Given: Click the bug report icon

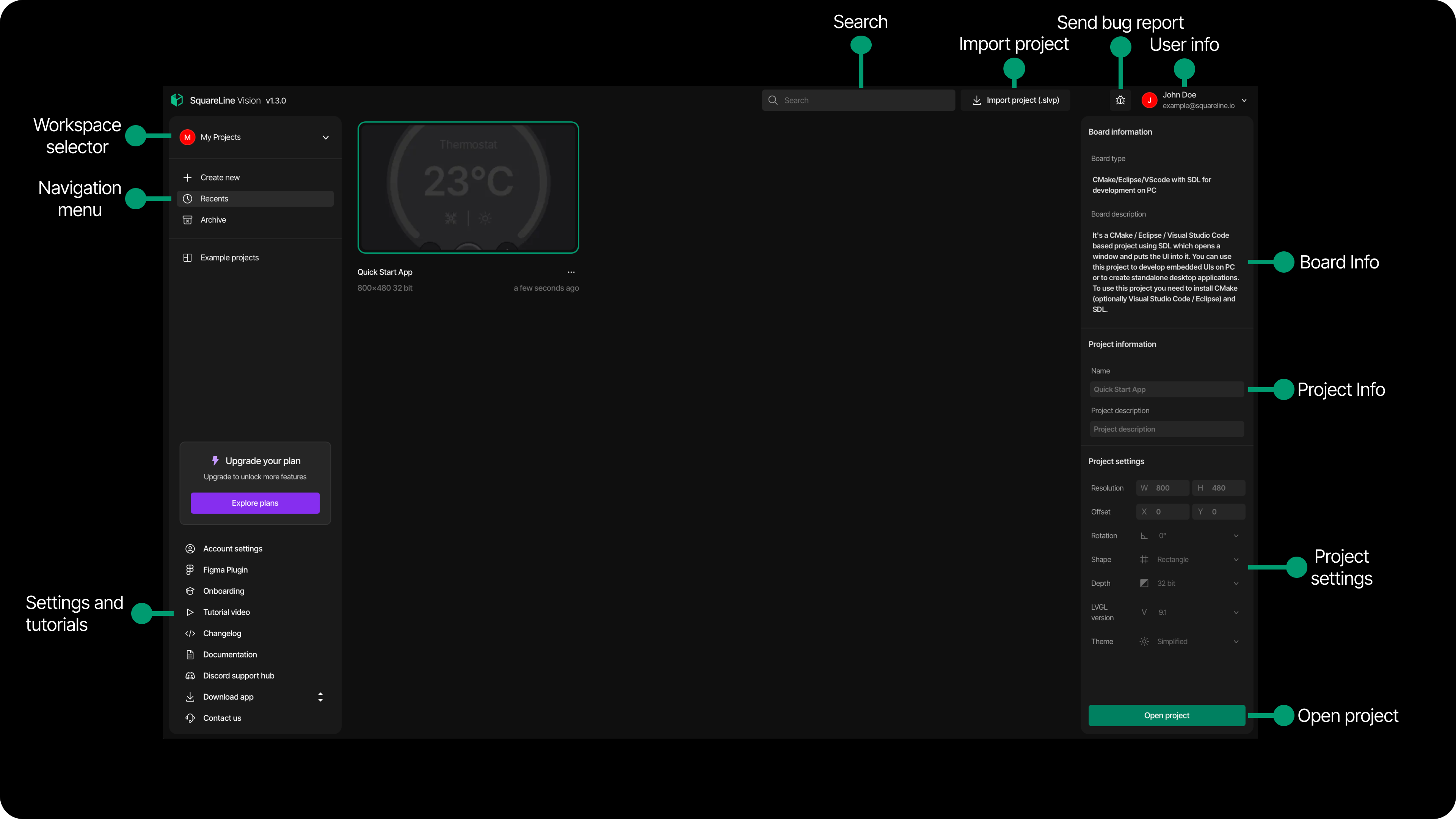Looking at the screenshot, I should (1120, 100).
